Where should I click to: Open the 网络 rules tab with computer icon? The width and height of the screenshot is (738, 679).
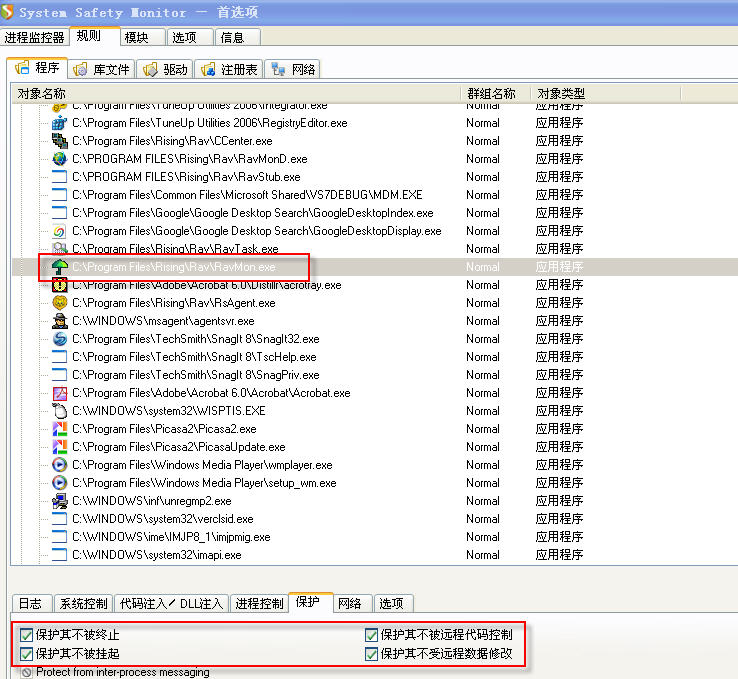[x=292, y=70]
